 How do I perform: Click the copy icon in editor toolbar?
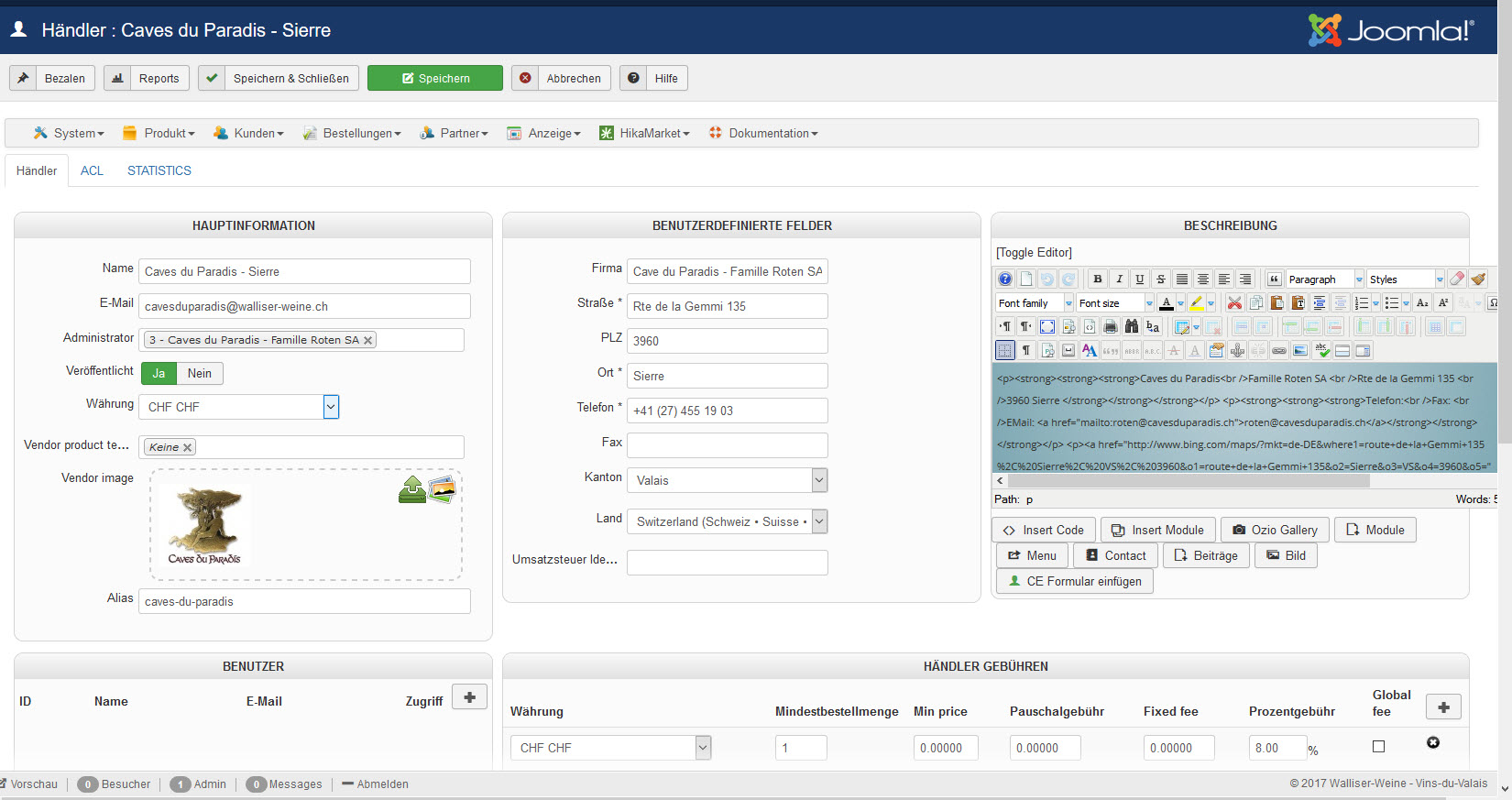click(x=1255, y=302)
